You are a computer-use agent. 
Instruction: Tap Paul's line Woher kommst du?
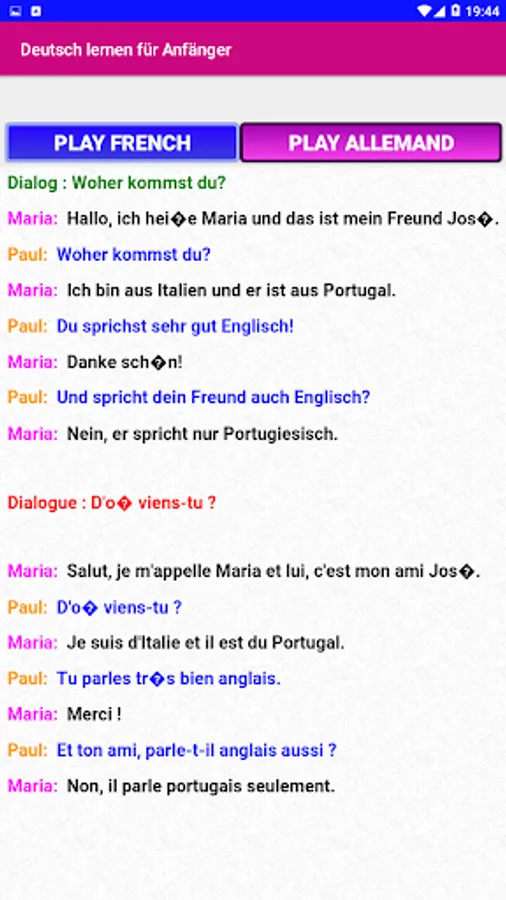tap(133, 254)
